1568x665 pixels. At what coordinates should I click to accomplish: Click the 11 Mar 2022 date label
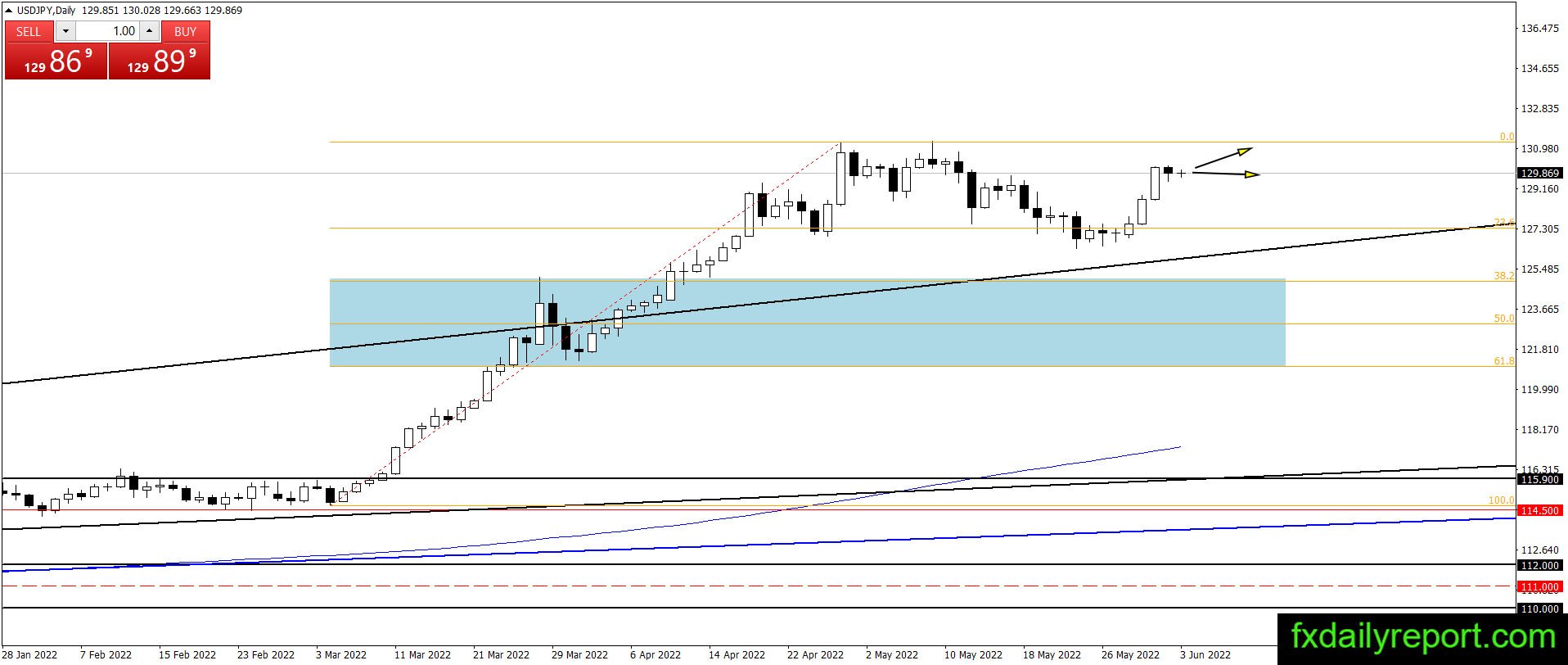tap(422, 655)
